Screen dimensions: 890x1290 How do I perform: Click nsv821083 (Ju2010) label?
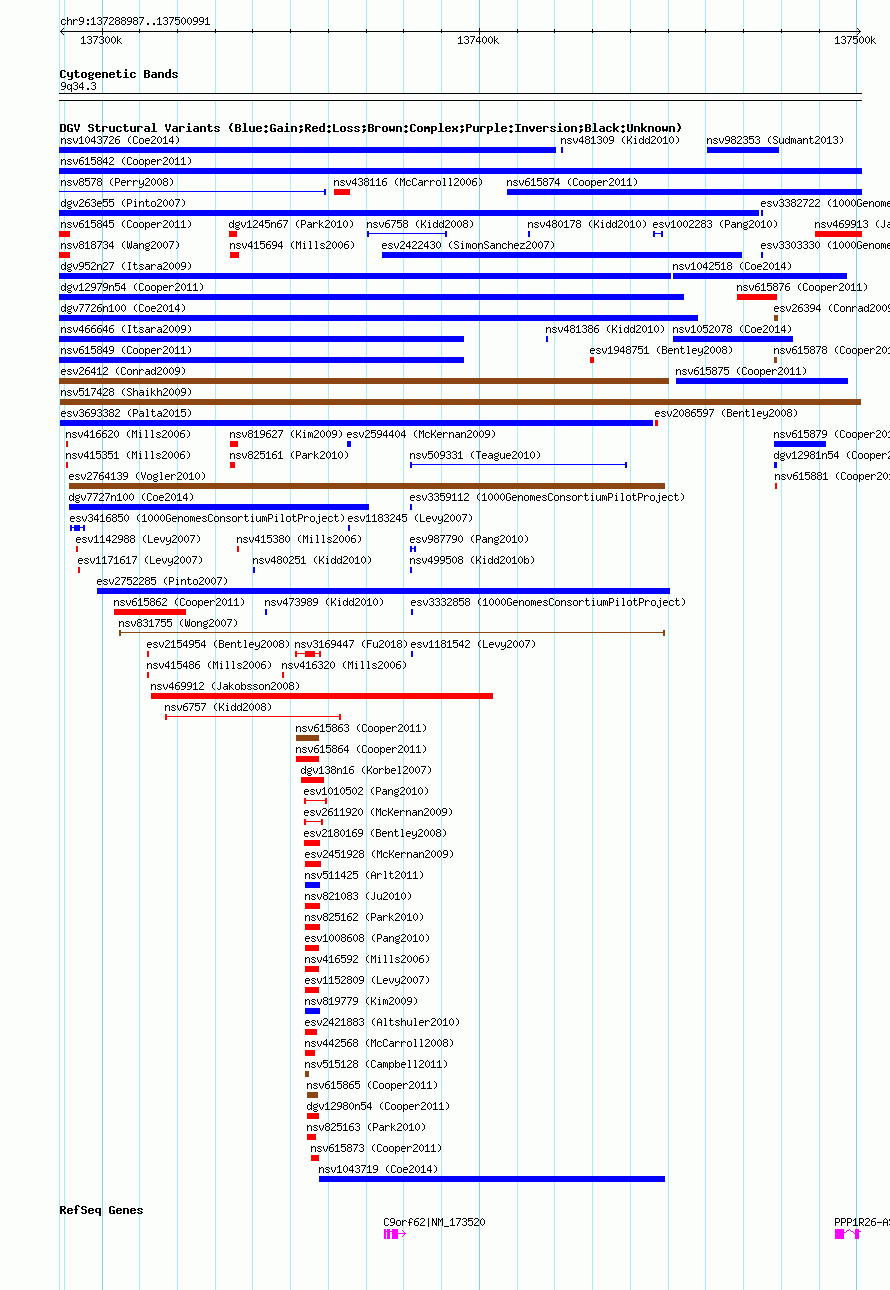click(358, 896)
